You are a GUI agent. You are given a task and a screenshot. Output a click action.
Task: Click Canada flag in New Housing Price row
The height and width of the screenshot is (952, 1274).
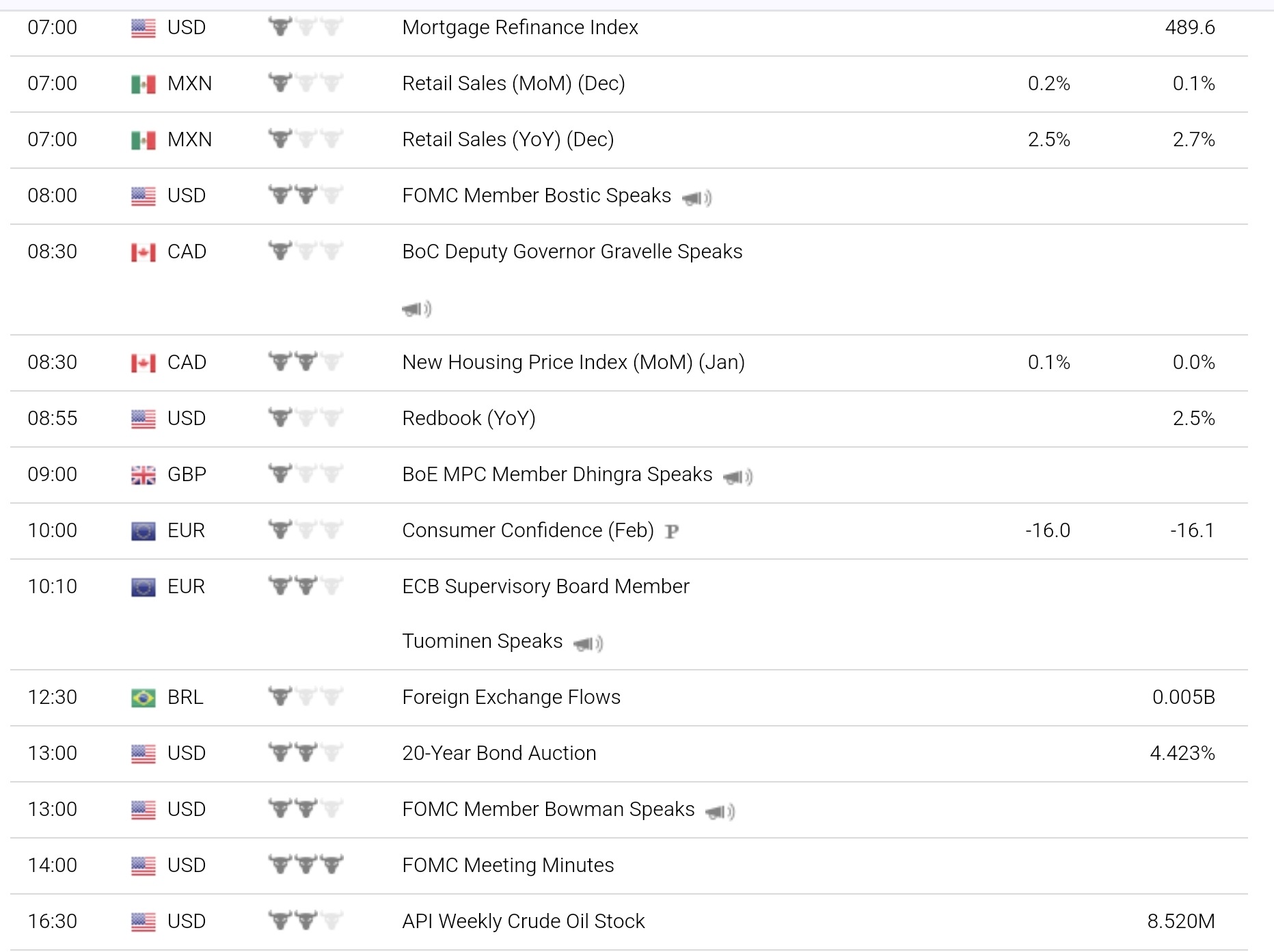click(x=143, y=363)
